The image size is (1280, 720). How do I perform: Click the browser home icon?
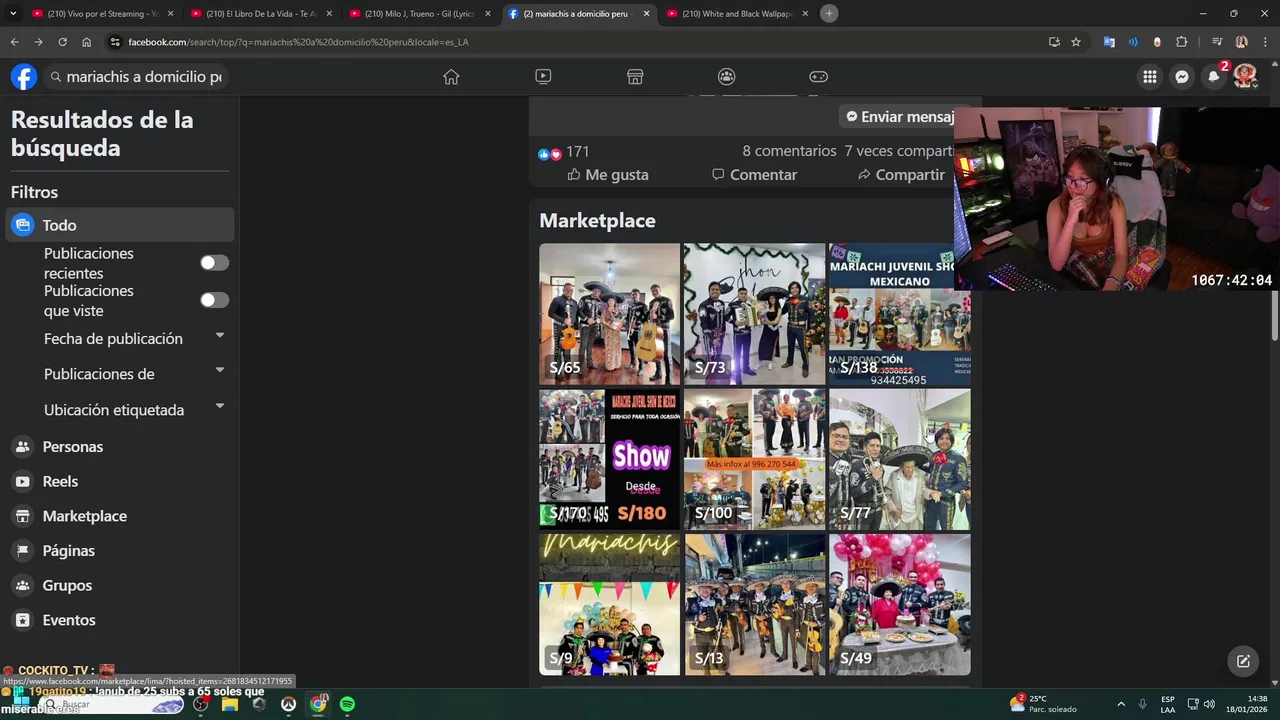[87, 42]
